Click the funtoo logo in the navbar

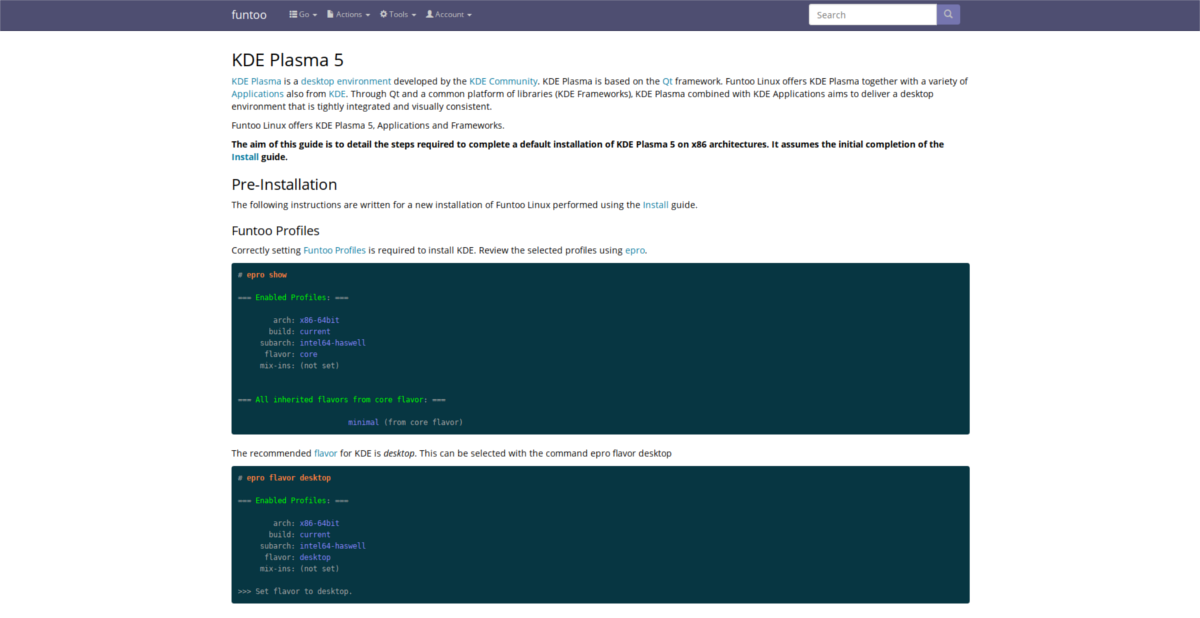point(249,14)
